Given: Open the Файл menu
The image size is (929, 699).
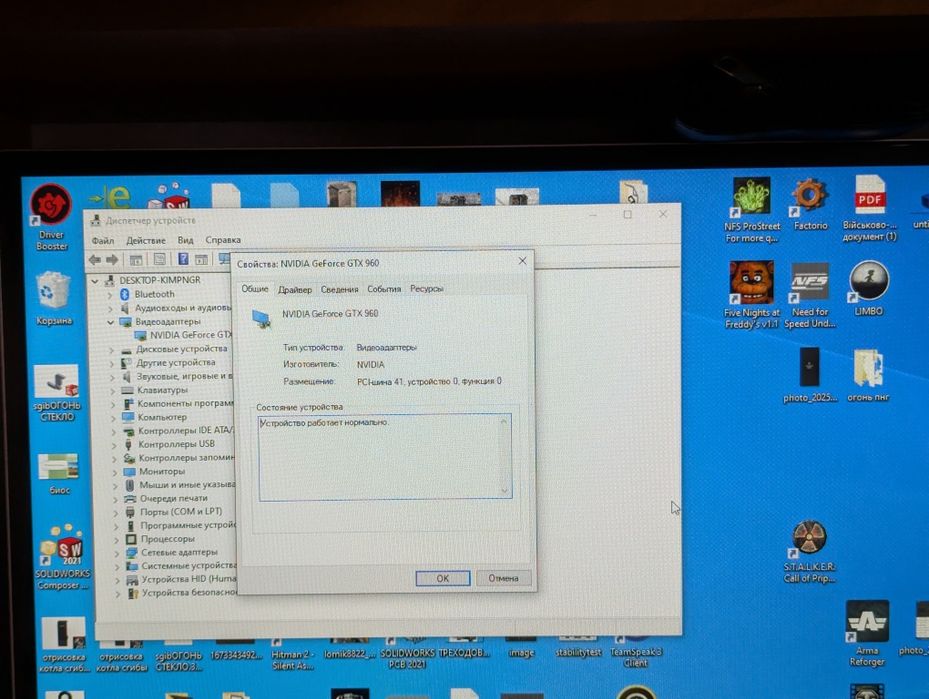Looking at the screenshot, I should coord(103,241).
